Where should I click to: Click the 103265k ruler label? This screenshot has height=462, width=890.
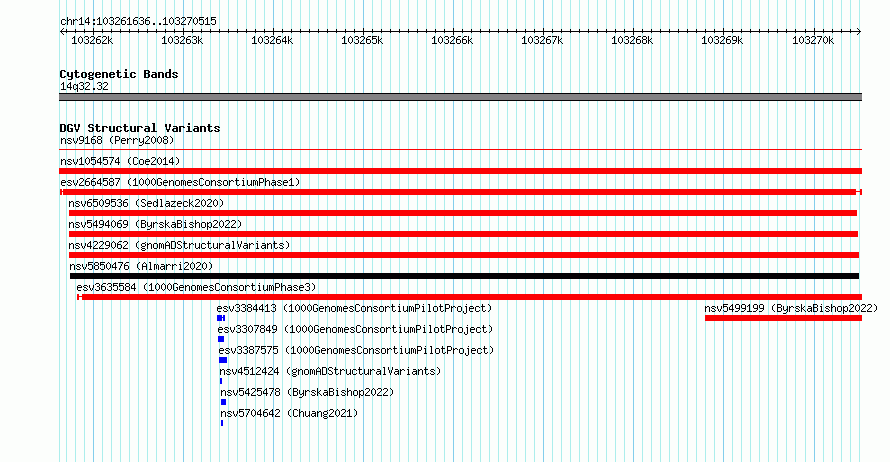point(362,40)
